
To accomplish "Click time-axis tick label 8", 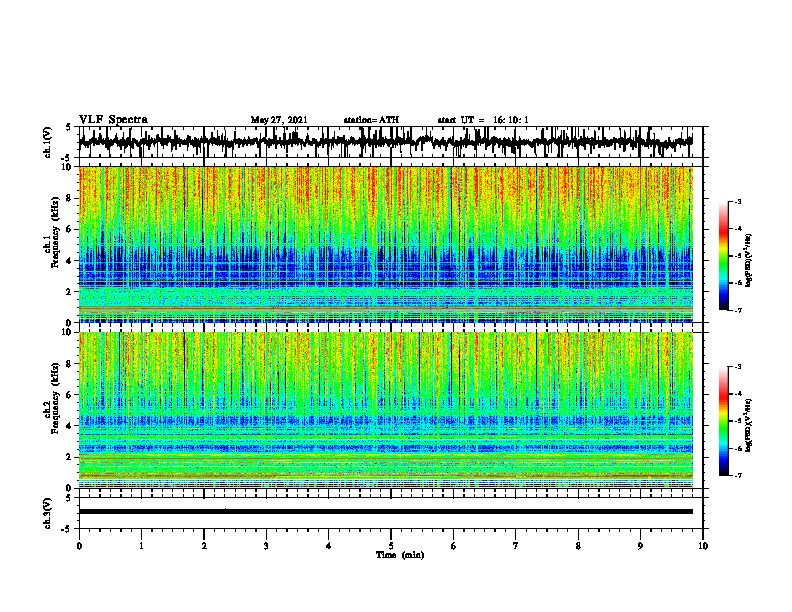I will 578,546.
